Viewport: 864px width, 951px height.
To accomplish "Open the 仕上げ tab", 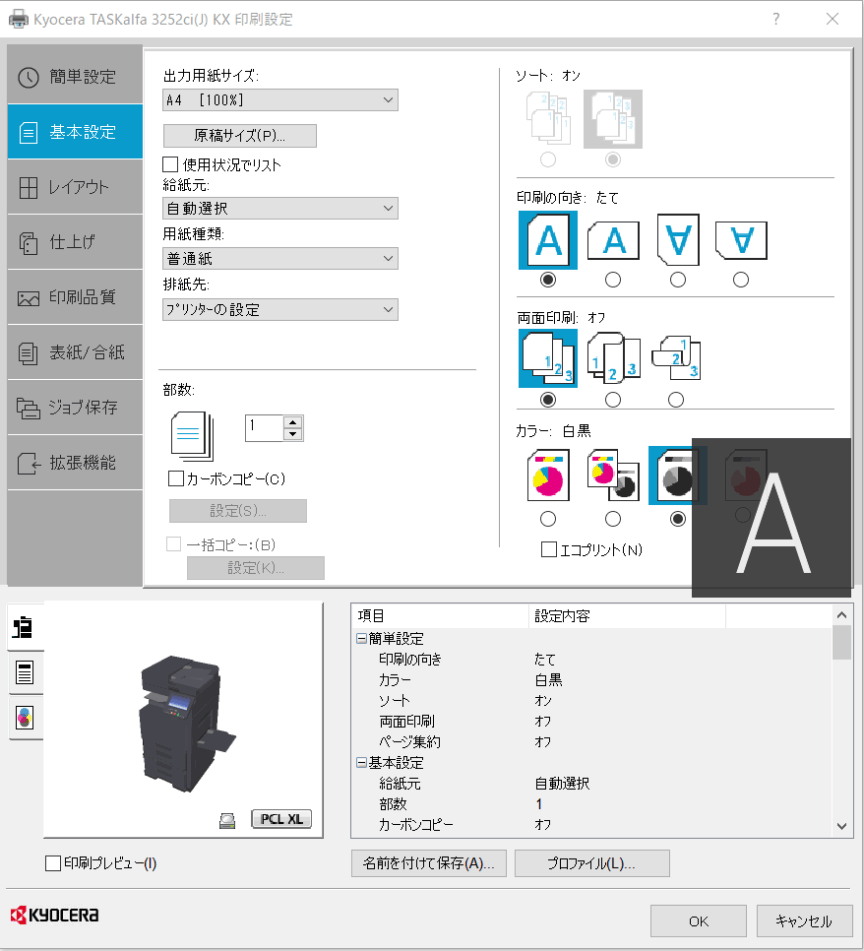I will (x=75, y=242).
